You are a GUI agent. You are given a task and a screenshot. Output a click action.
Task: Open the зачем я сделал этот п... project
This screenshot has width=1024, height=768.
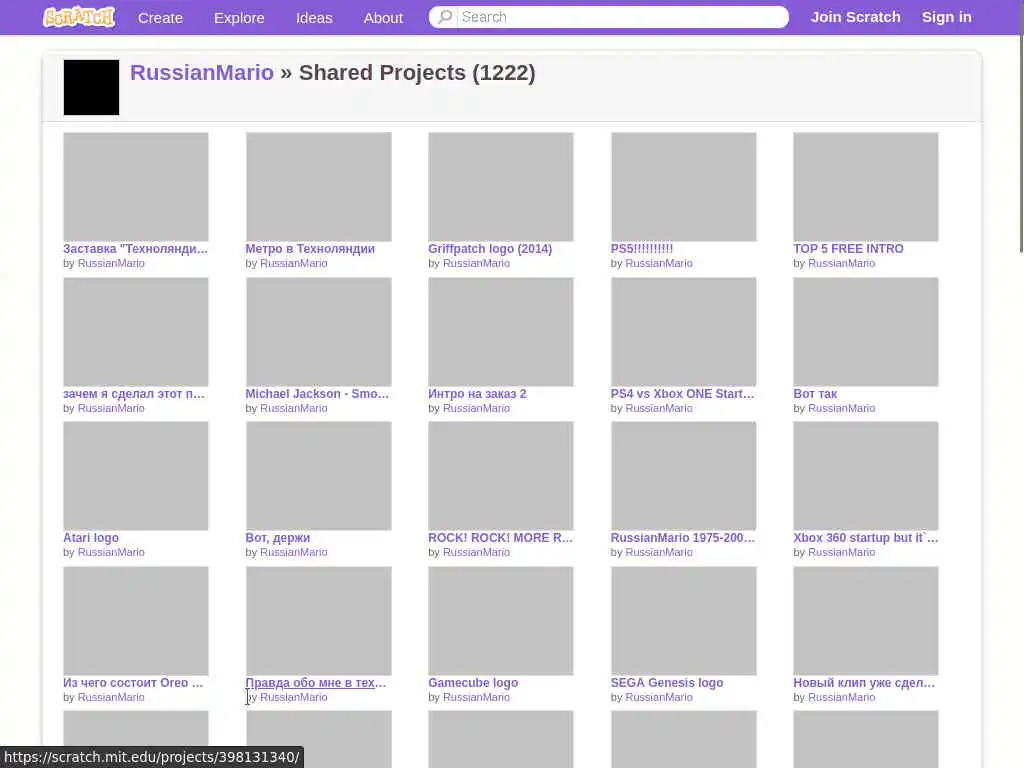point(134,394)
